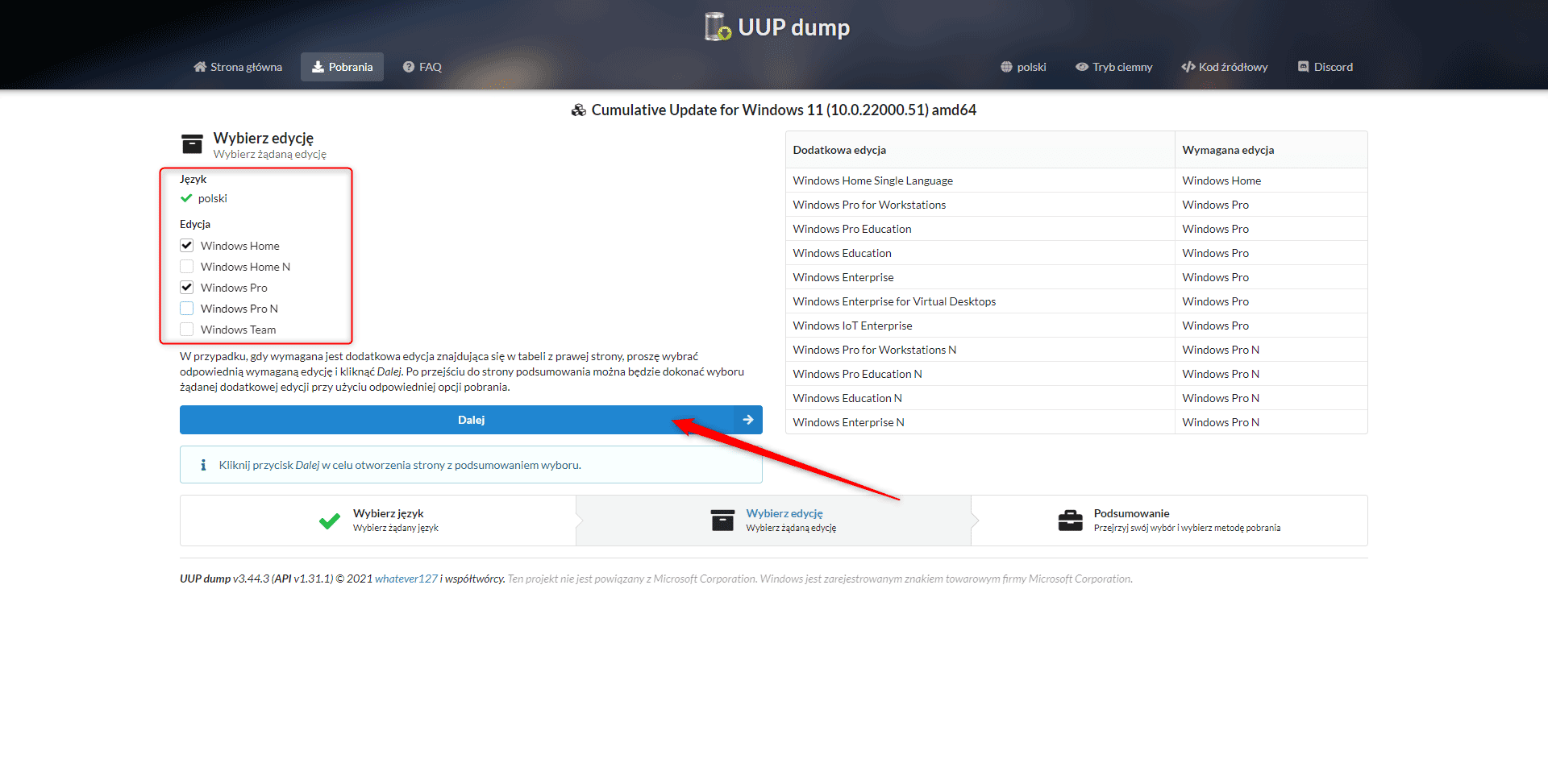Click the chat icon beside Discord
1548x784 pixels.
(1303, 67)
